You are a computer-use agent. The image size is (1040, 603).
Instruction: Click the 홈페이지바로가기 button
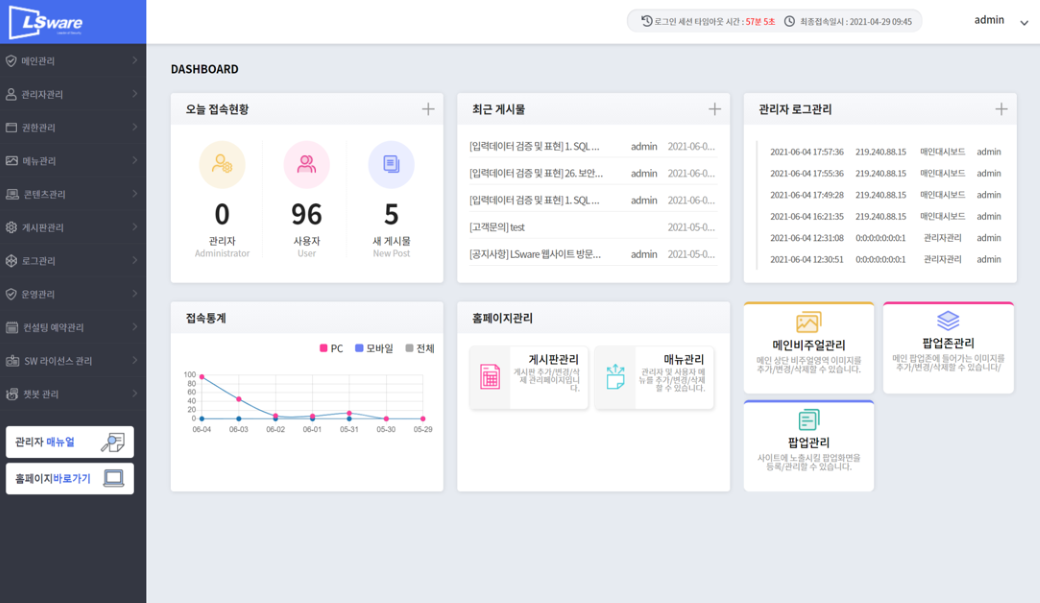[70, 479]
